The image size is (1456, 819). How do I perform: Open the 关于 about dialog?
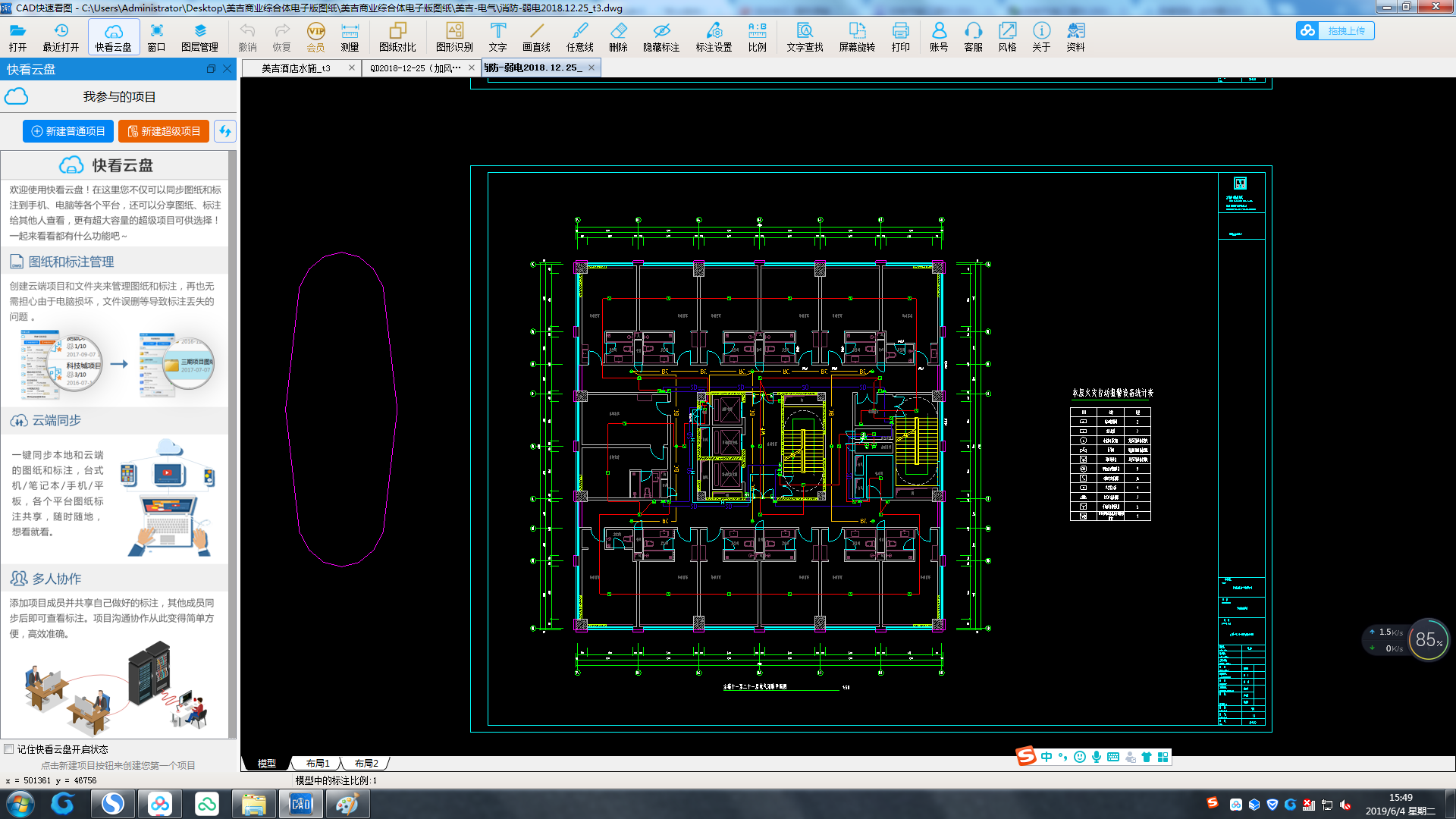click(1041, 36)
